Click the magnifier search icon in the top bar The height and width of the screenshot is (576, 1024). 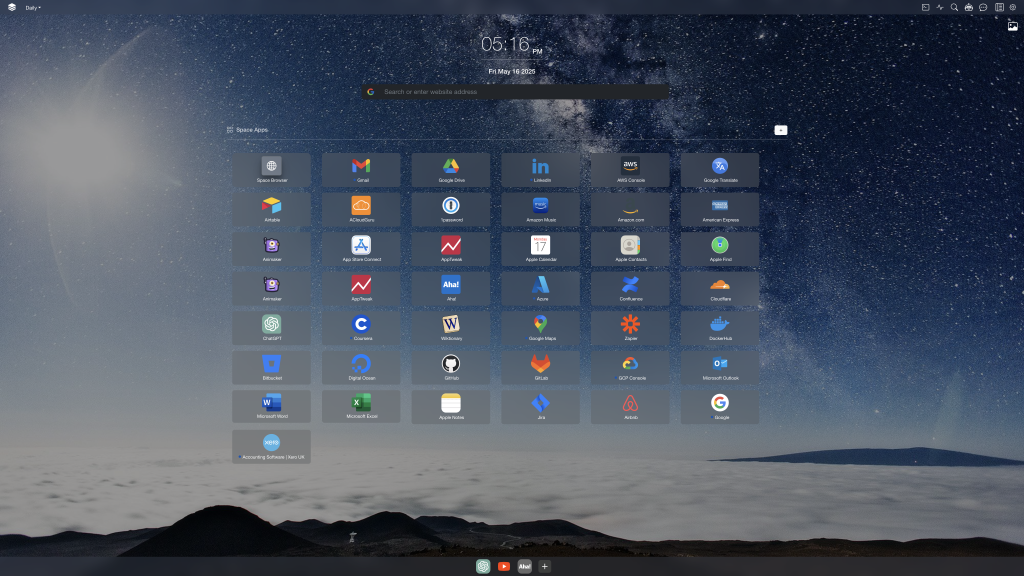(954, 7)
